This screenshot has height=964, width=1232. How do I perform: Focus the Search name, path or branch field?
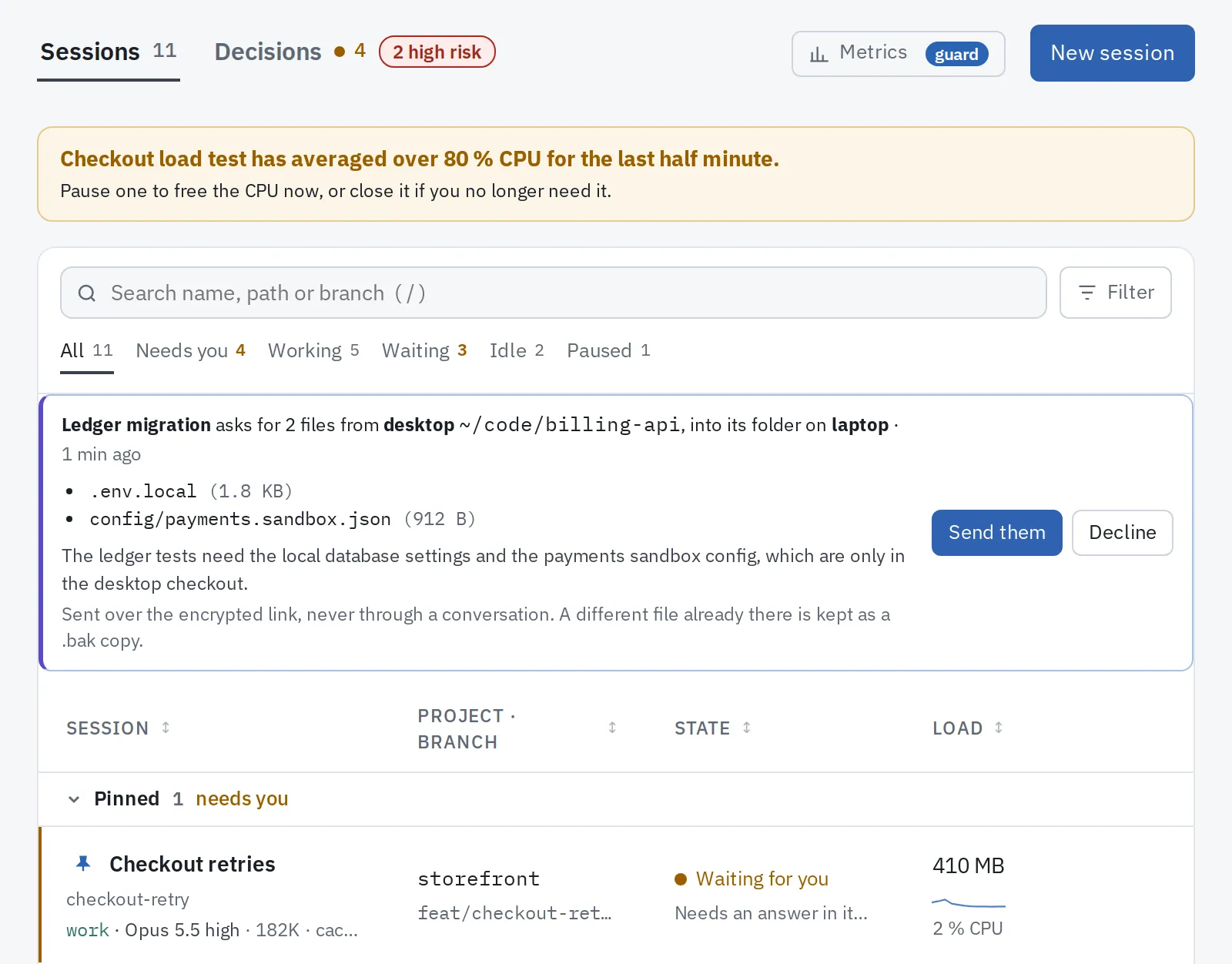tap(553, 293)
